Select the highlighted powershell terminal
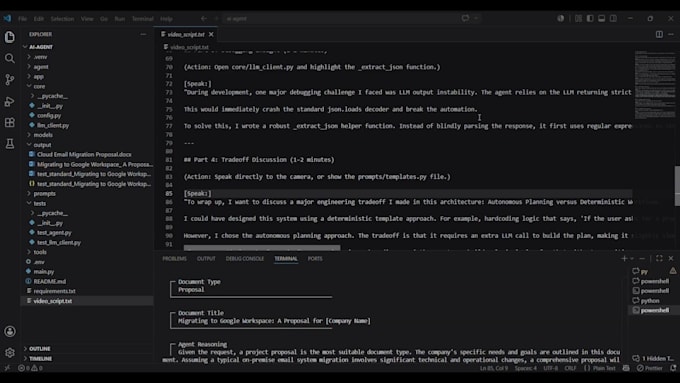 (x=654, y=310)
